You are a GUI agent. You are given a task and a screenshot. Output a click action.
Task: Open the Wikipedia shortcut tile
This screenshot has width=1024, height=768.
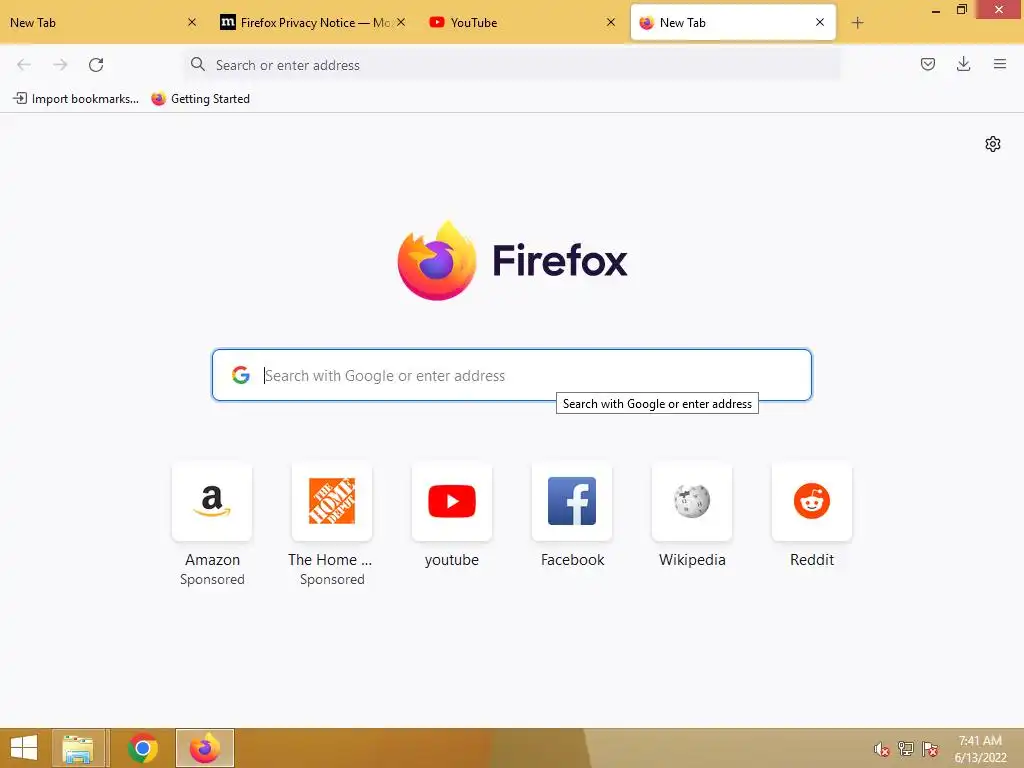[x=692, y=502]
